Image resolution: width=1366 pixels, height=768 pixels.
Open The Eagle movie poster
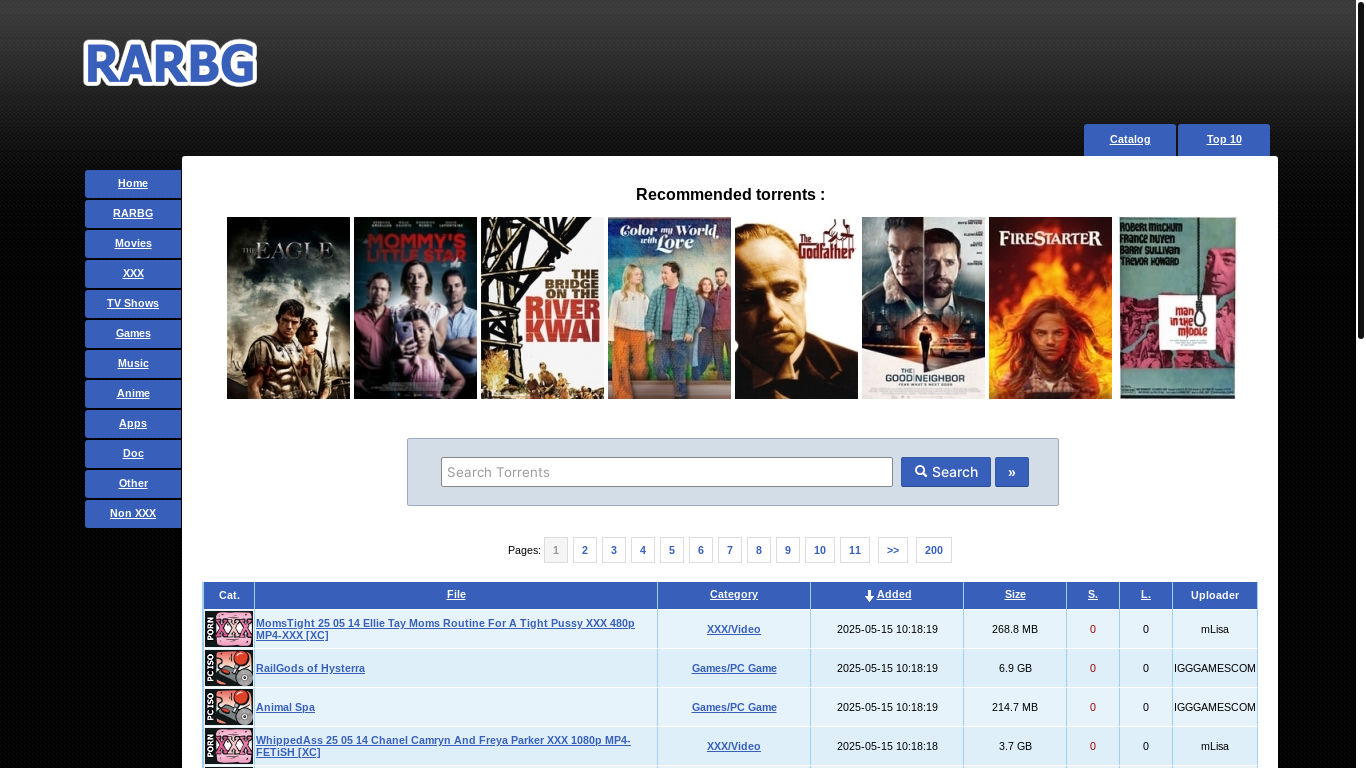288,308
